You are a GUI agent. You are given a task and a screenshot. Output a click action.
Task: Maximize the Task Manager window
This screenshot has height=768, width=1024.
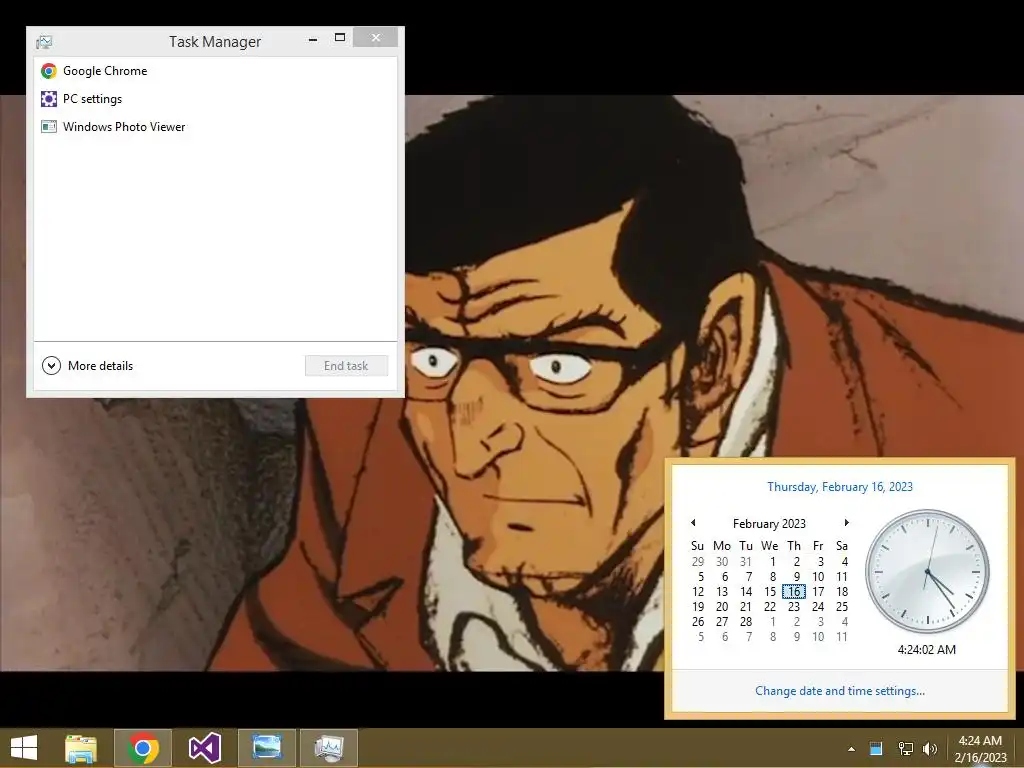tap(340, 38)
